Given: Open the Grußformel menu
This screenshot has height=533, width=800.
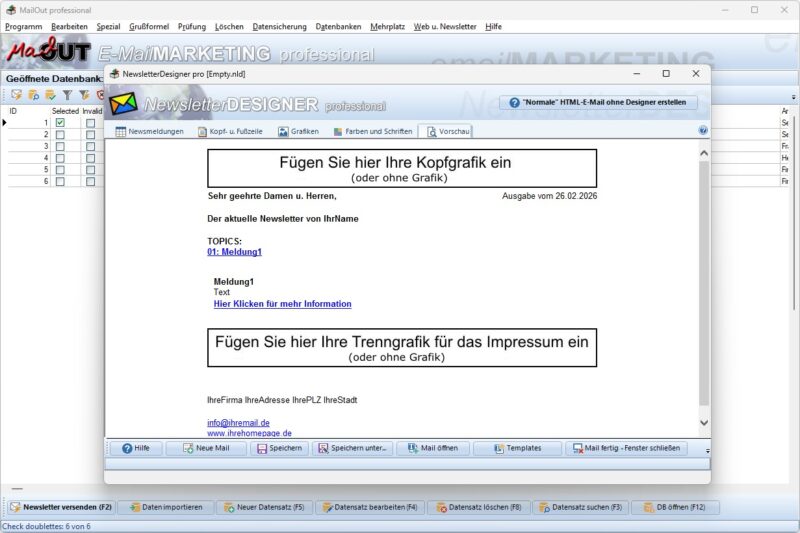Looking at the screenshot, I should (149, 27).
